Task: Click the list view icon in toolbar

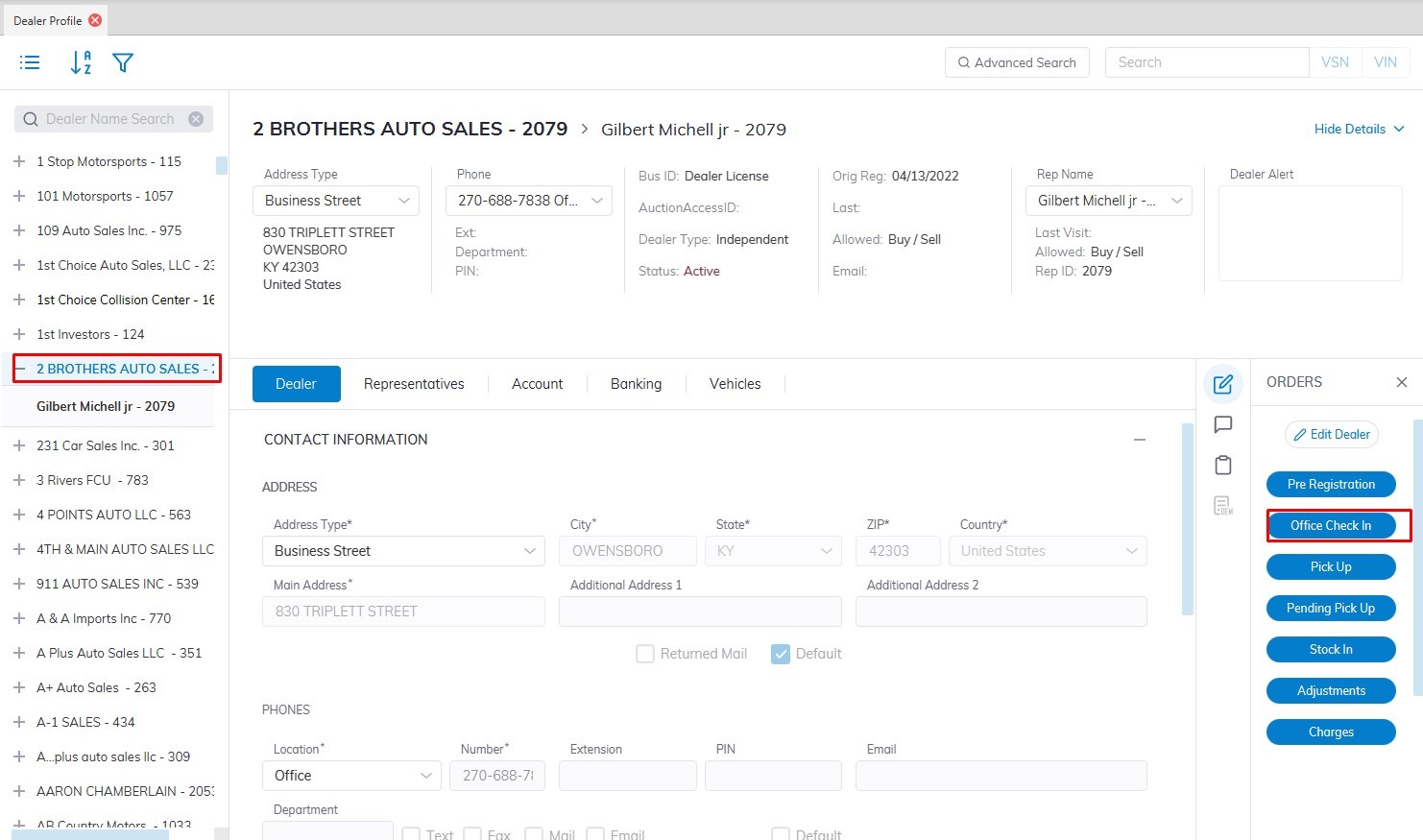Action: 30,62
